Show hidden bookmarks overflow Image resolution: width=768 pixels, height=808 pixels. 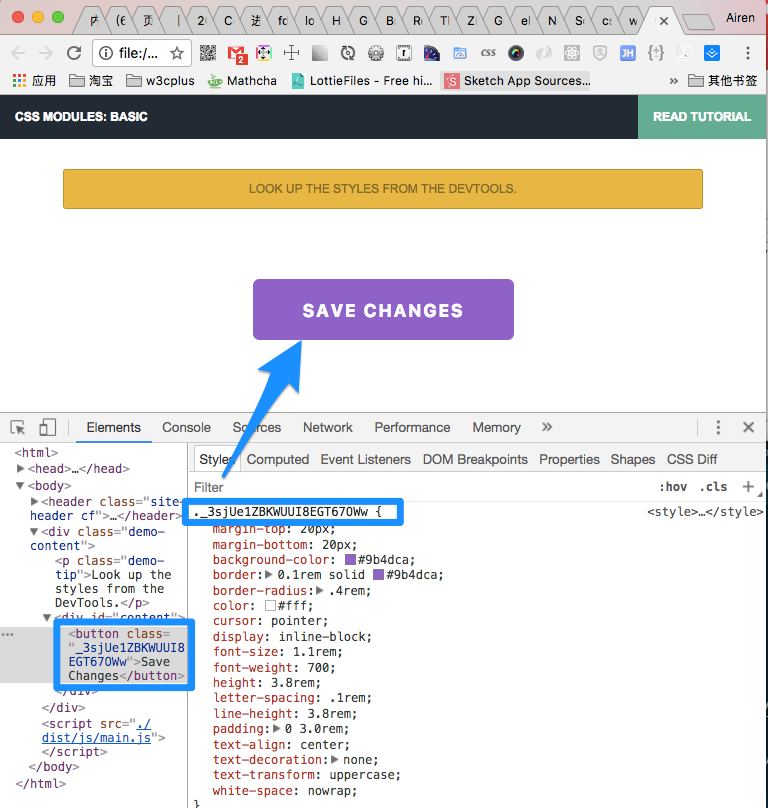673,81
